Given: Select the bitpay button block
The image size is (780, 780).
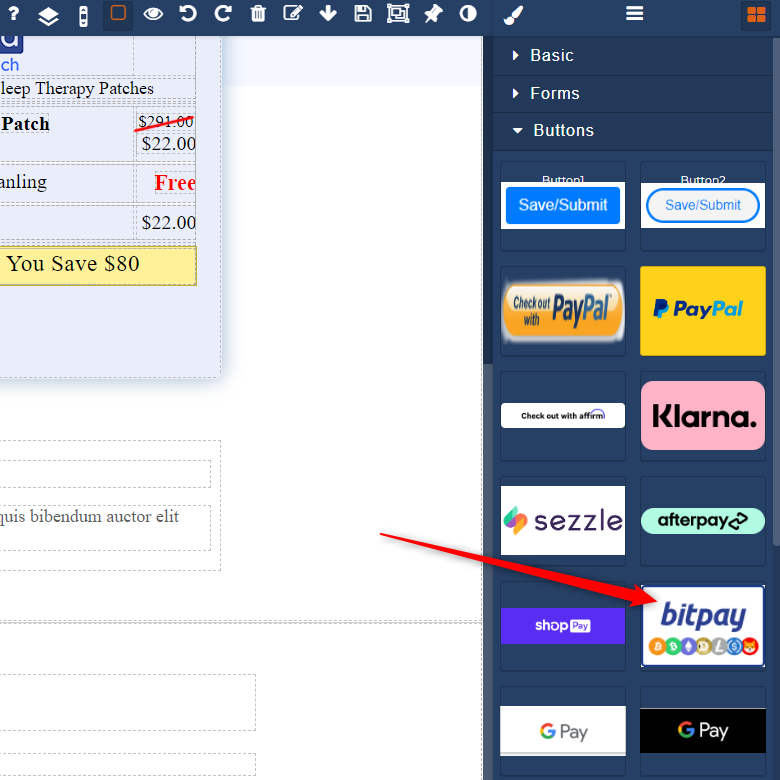Looking at the screenshot, I should click(703, 626).
